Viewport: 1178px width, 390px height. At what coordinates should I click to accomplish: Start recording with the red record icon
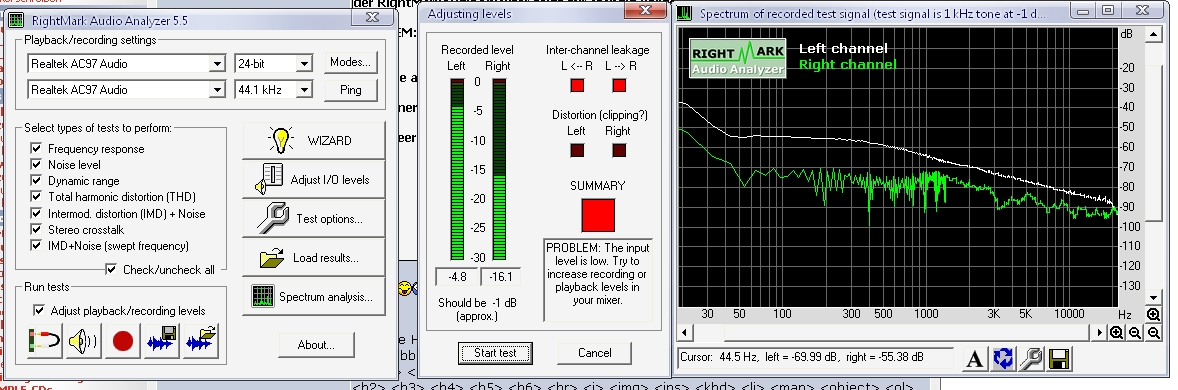122,341
